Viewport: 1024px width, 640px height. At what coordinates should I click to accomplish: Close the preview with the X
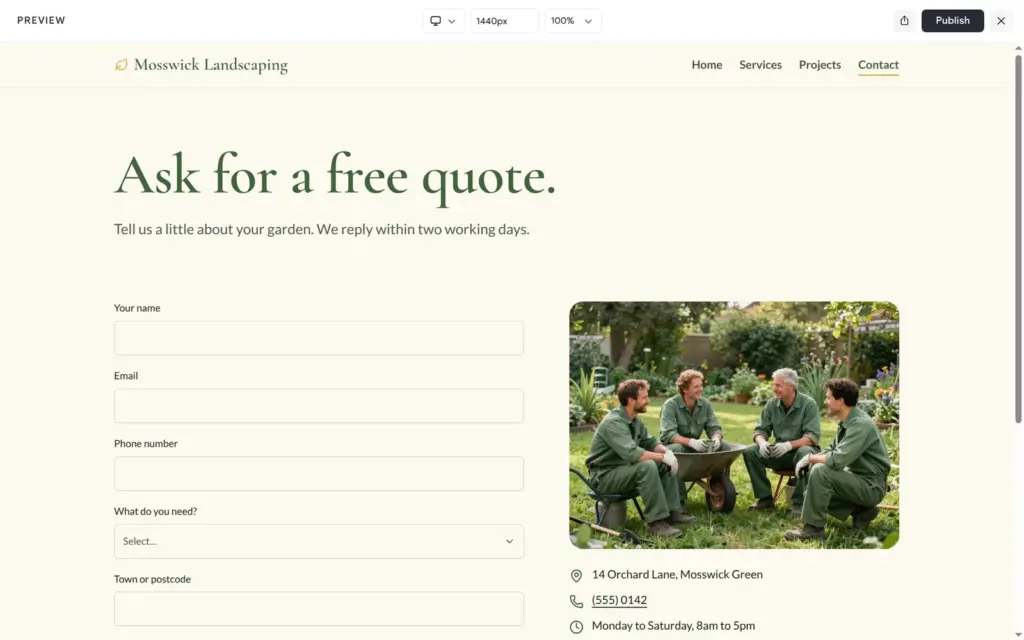point(1001,21)
